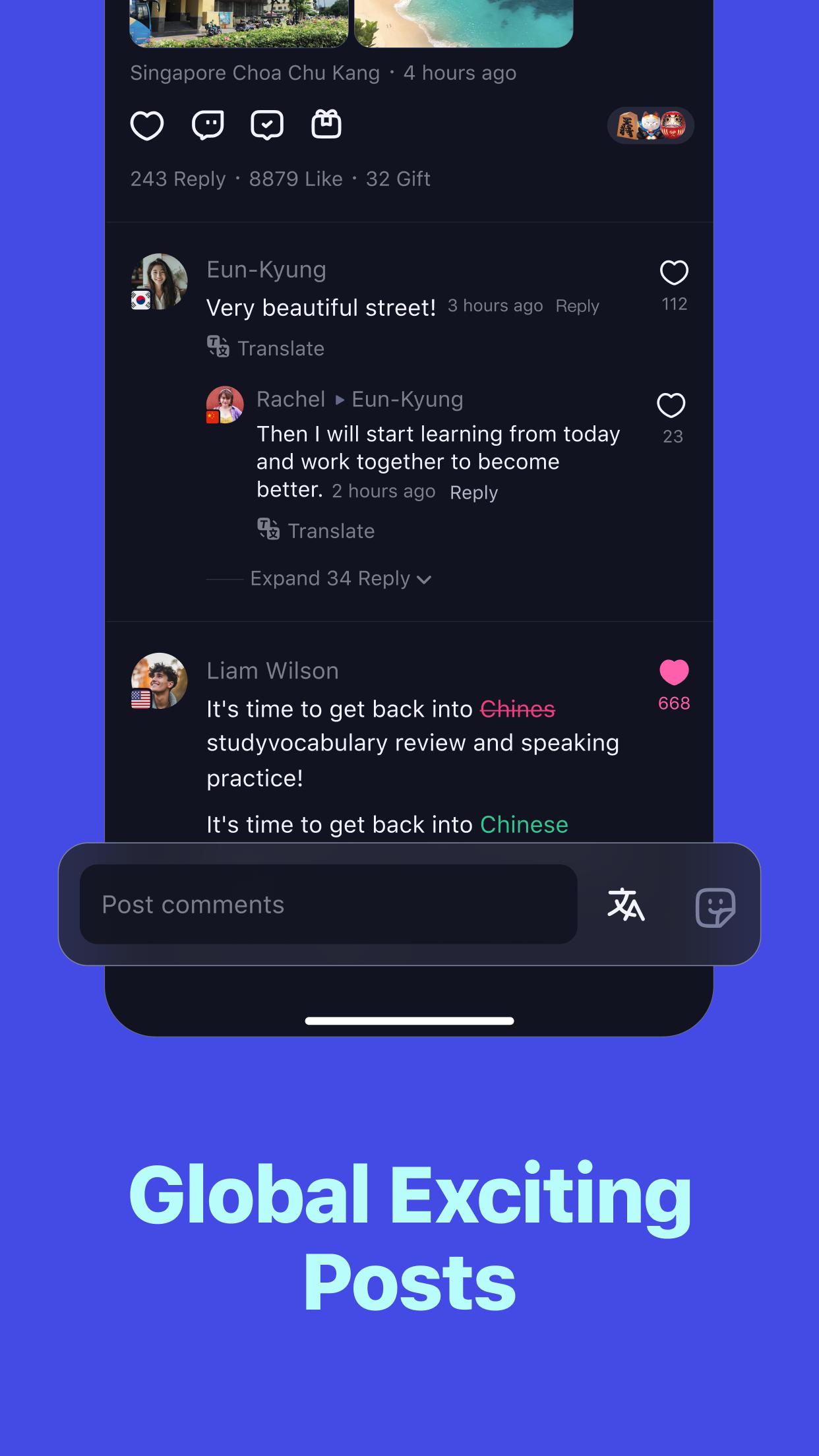Open the sticker picker icon

coord(715,907)
